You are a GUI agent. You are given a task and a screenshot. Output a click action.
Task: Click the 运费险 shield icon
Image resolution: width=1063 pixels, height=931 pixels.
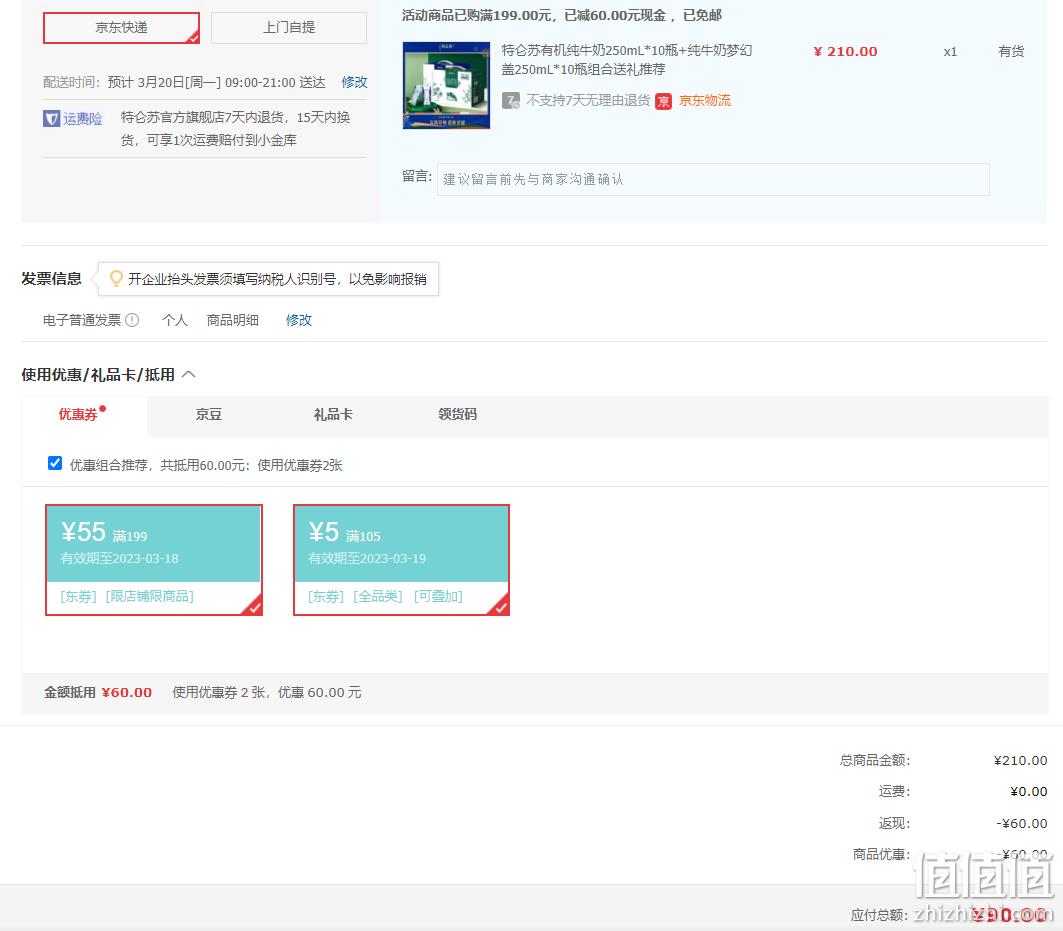[52, 119]
